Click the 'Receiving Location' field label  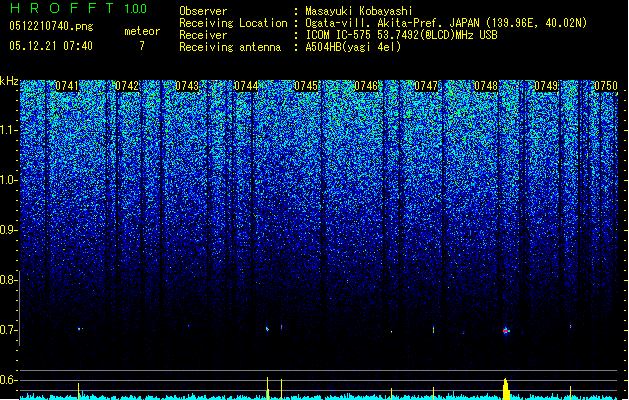click(233, 23)
